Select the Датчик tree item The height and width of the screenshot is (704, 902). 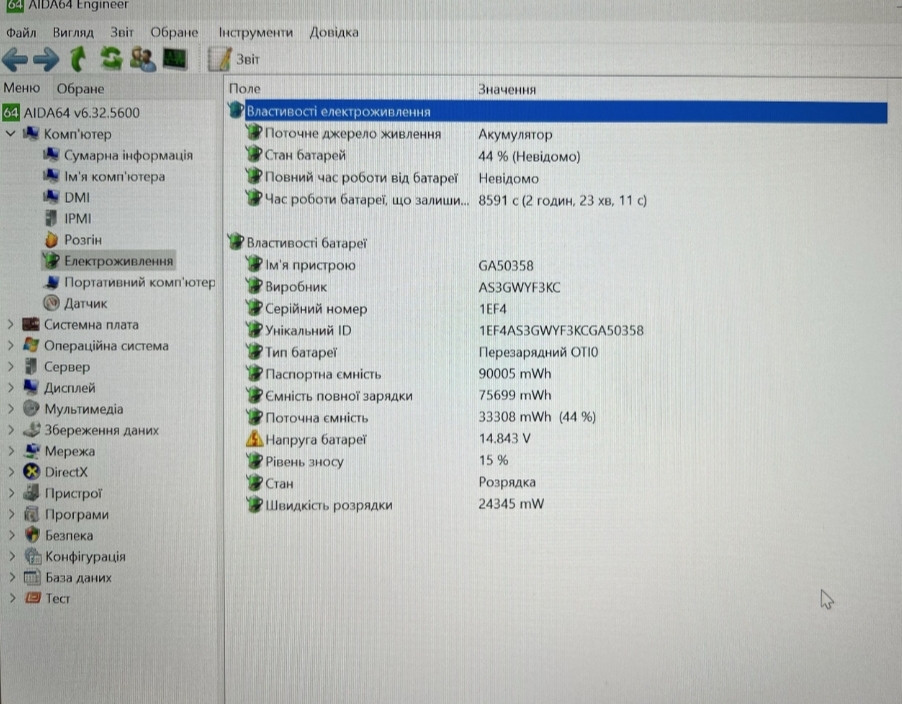click(85, 303)
